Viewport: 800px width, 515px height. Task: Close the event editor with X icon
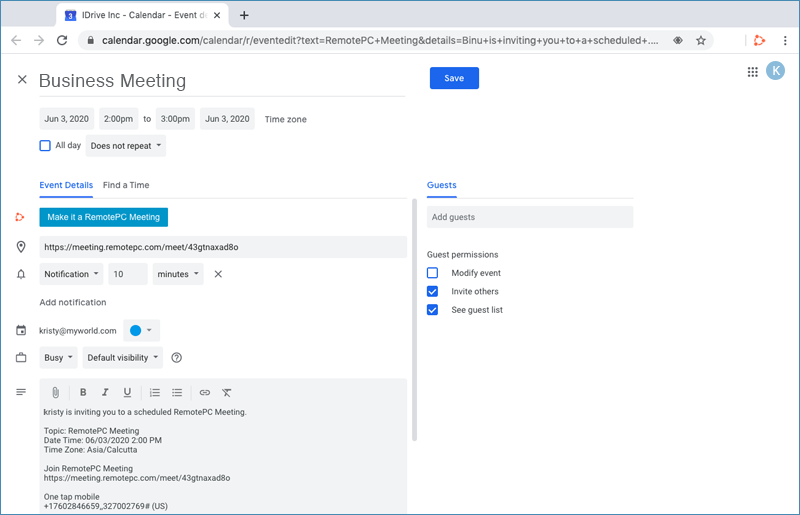pyautogui.click(x=22, y=80)
